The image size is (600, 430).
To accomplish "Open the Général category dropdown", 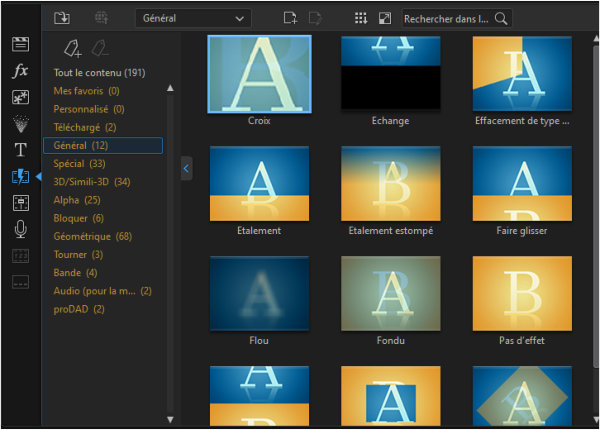I will (193, 17).
